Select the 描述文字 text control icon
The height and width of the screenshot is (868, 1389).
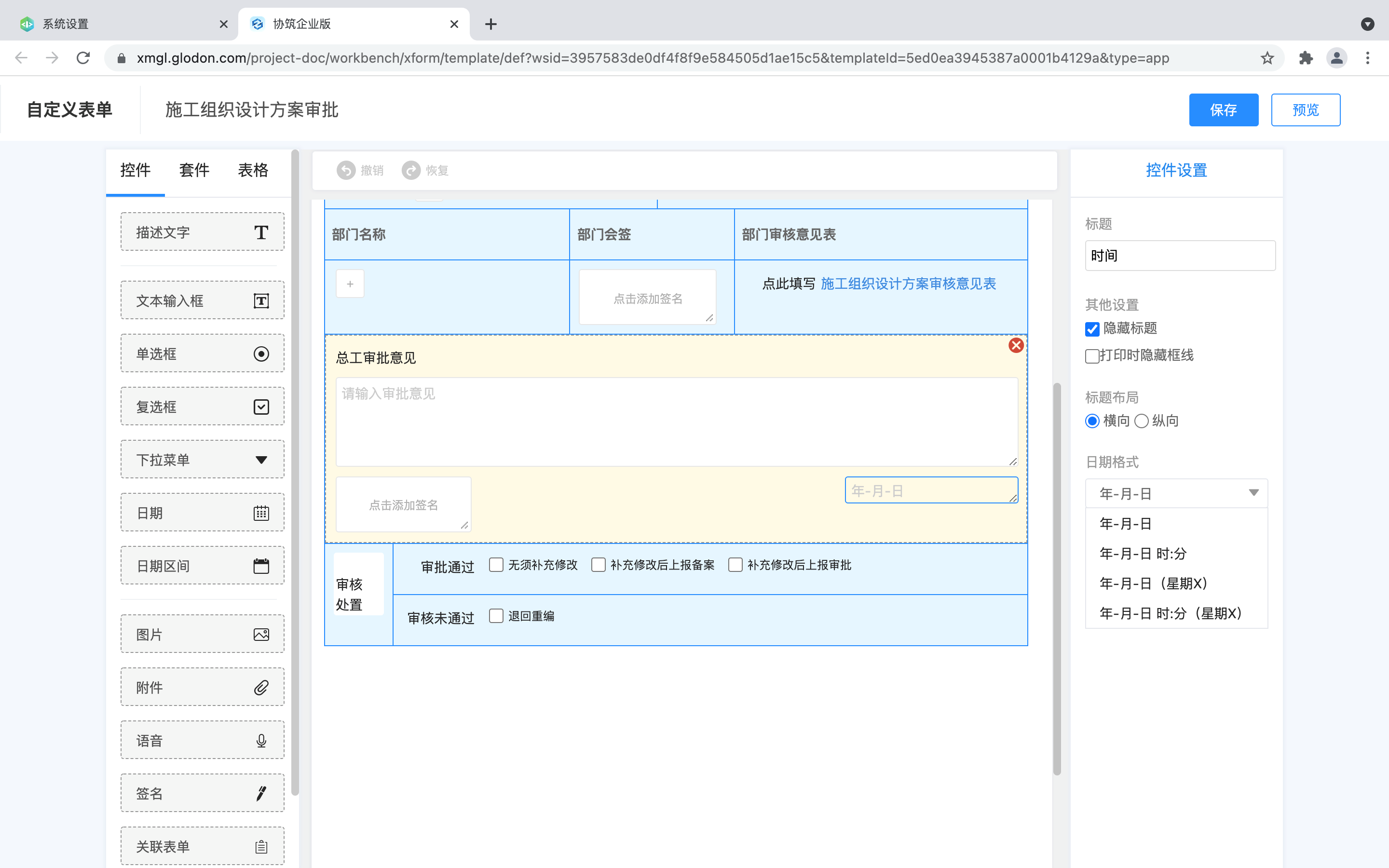click(261, 232)
